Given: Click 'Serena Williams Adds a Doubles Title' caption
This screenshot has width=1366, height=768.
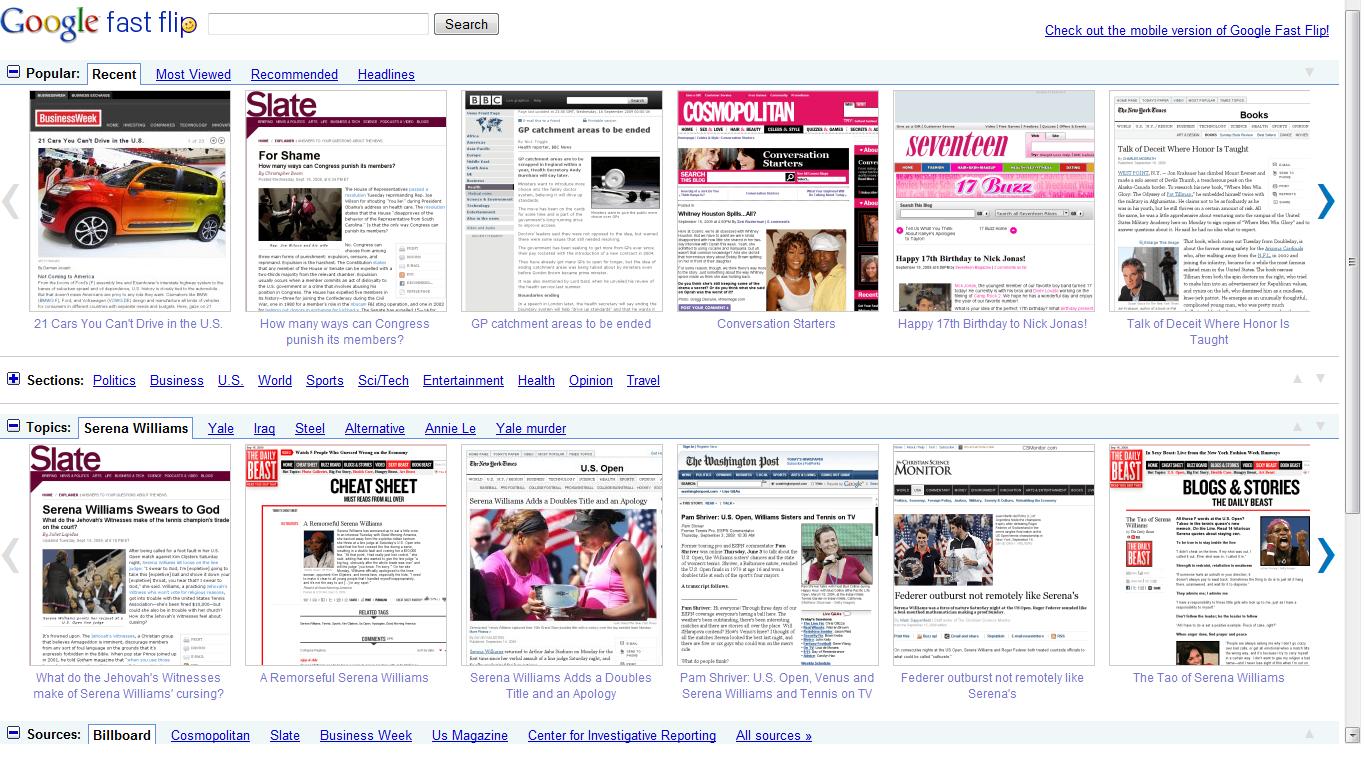Looking at the screenshot, I should pyautogui.click(x=561, y=686).
